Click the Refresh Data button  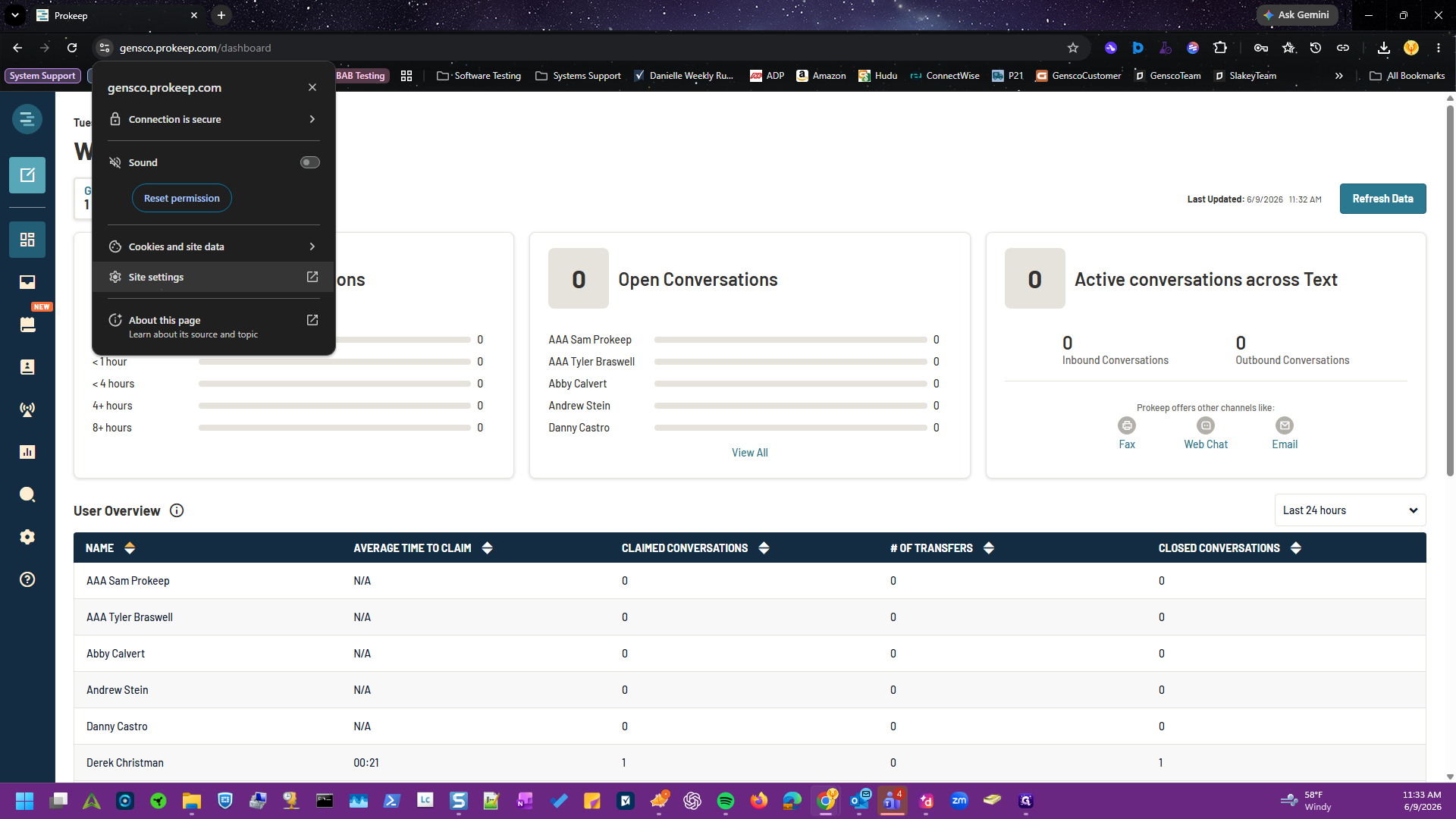coord(1382,199)
